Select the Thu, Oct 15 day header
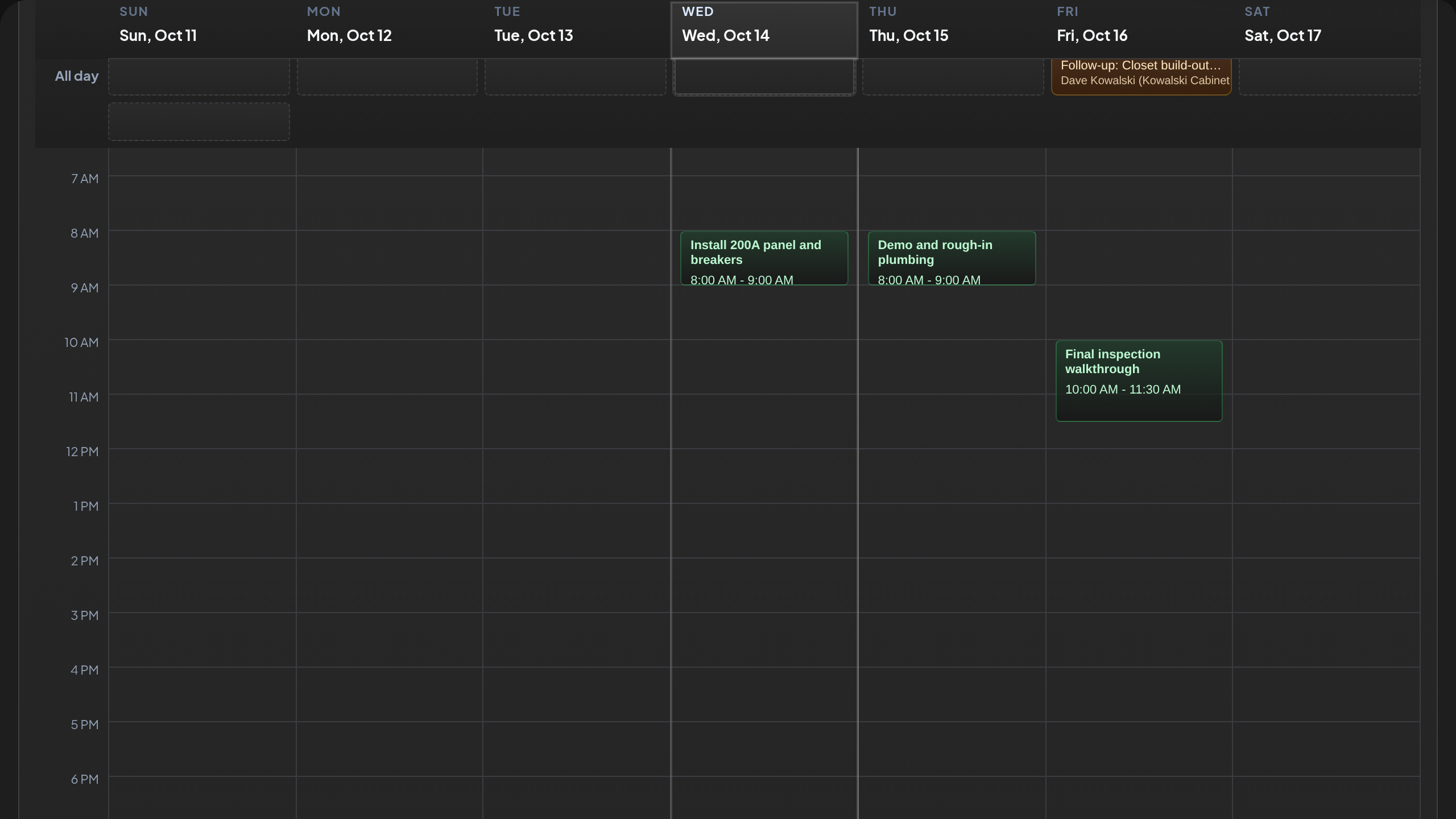 [x=952, y=30]
